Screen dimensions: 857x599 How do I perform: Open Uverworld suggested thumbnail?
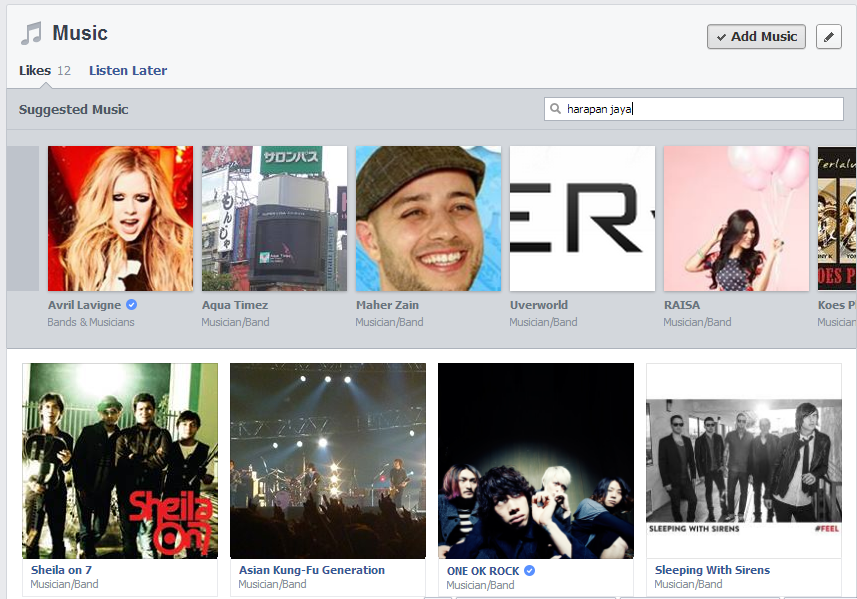tap(583, 218)
